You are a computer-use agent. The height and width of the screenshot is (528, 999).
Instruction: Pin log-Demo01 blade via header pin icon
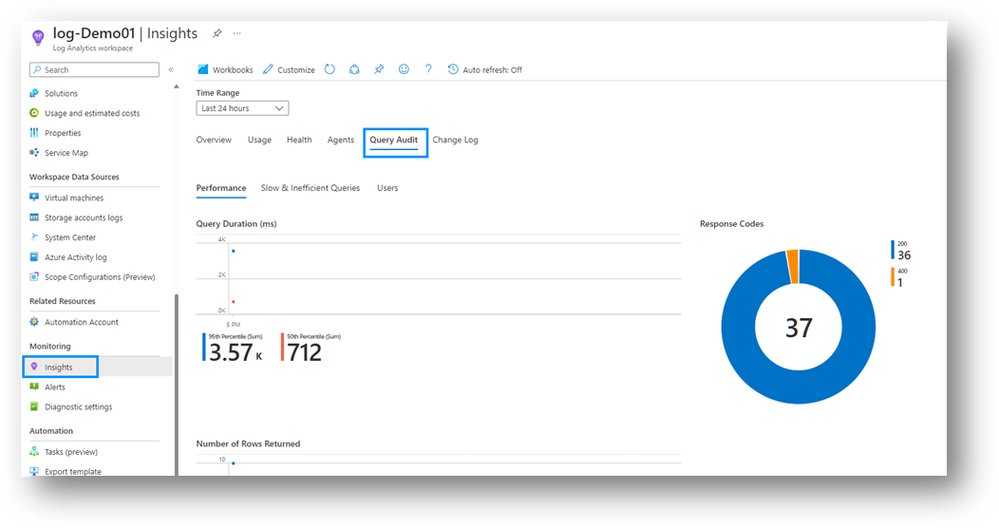(x=217, y=33)
